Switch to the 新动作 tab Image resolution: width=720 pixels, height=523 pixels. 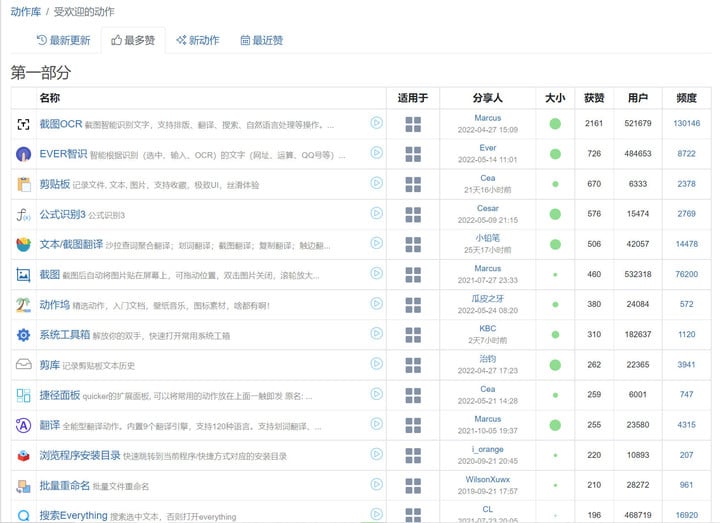(x=198, y=40)
